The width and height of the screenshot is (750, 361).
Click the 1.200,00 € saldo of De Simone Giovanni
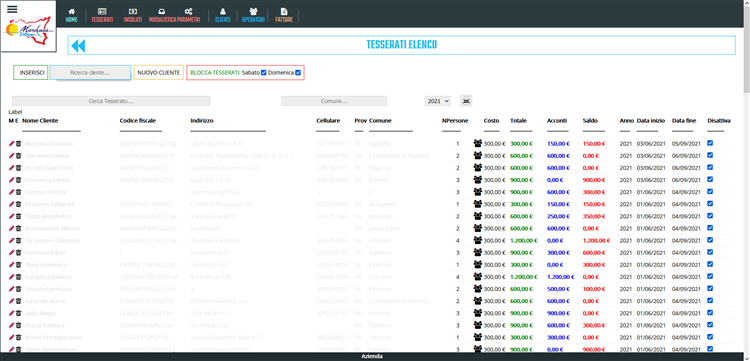tap(596, 241)
